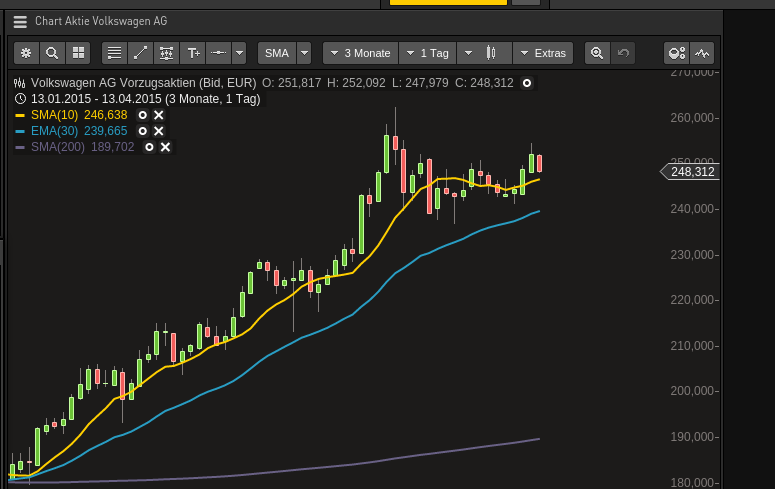Click the H: 252,092 high value
The width and height of the screenshot is (775, 489).
pyautogui.click(x=356, y=83)
